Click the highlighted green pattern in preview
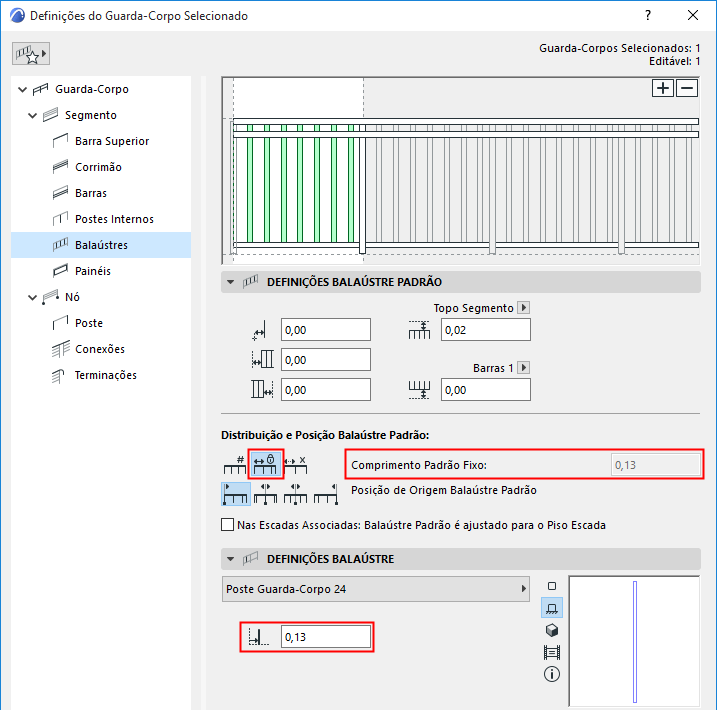This screenshot has height=710, width=717. [298, 184]
